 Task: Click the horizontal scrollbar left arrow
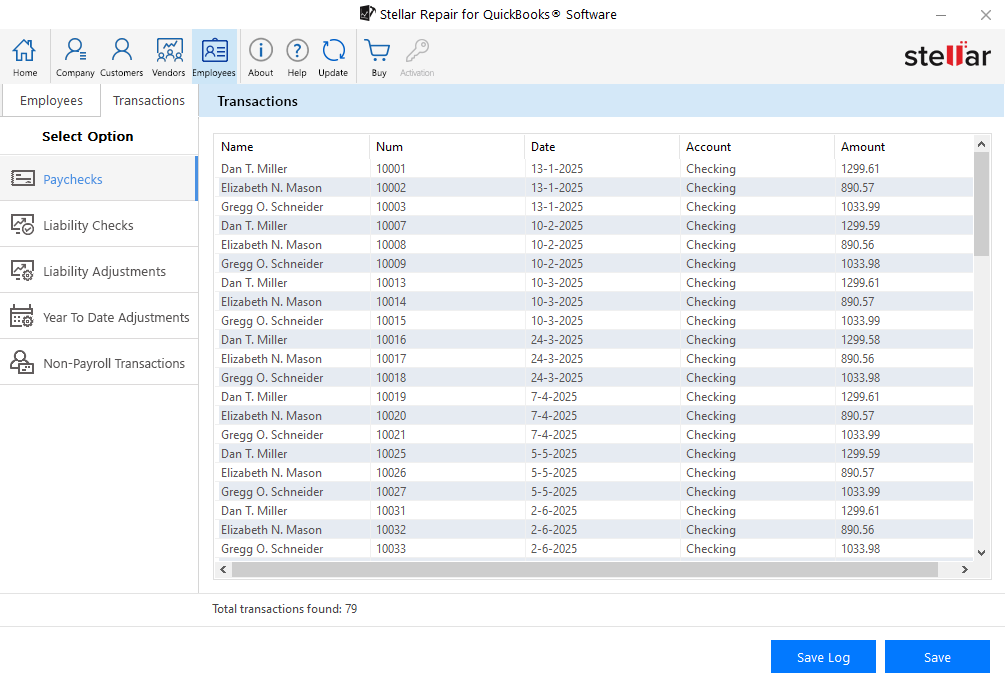click(223, 569)
